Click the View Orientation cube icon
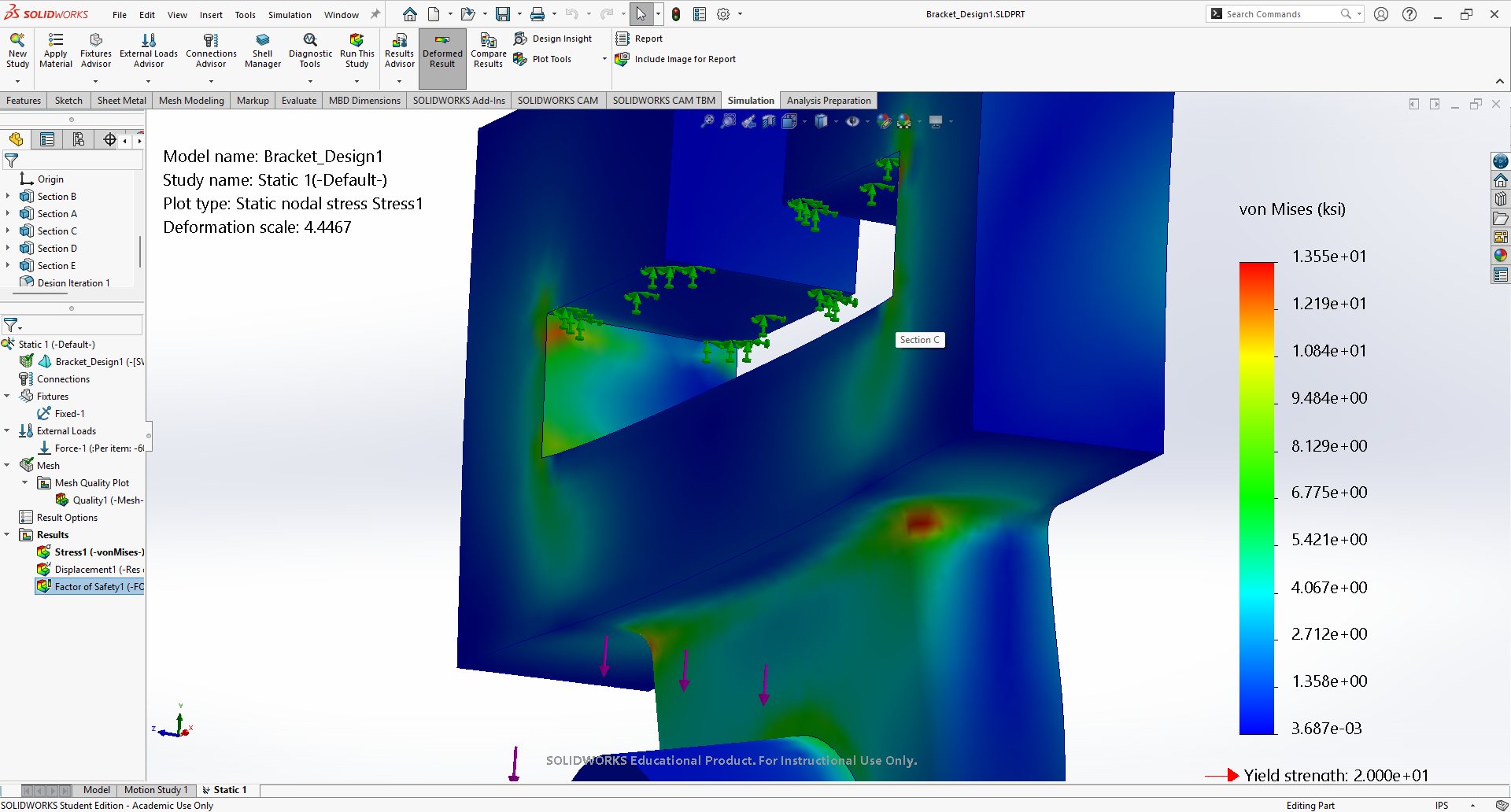Viewport: 1511px width, 812px height. pos(789,121)
